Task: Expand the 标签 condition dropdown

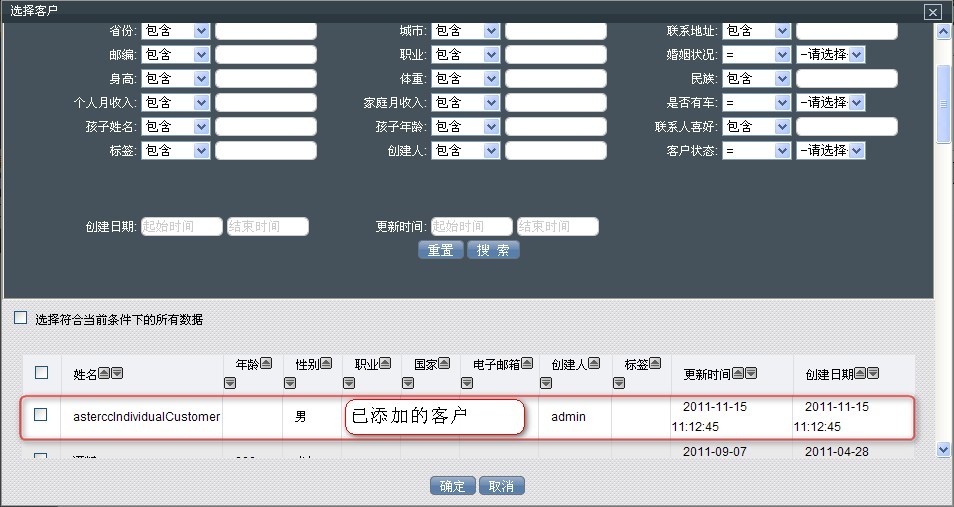Action: point(201,151)
